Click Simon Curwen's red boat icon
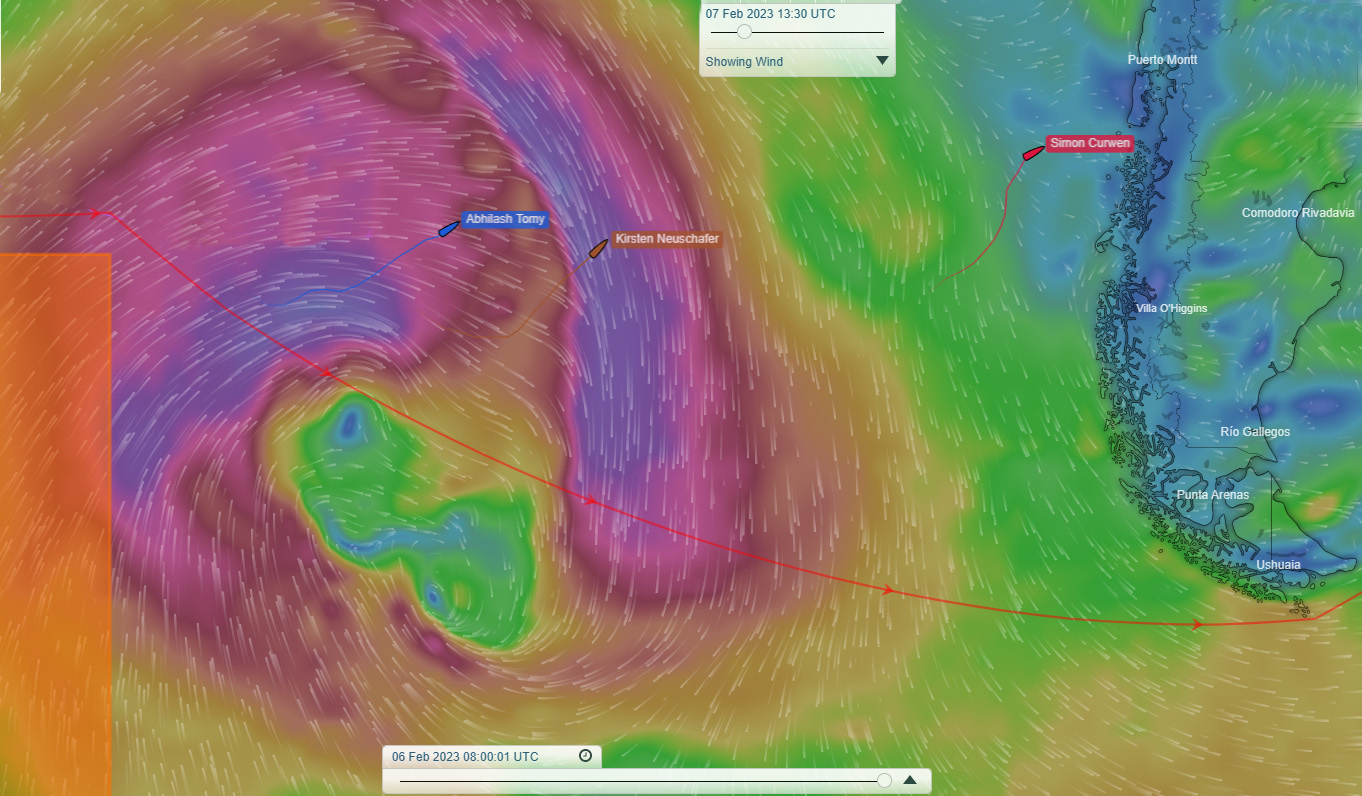Screen dimensions: 1362x796 (1033, 153)
